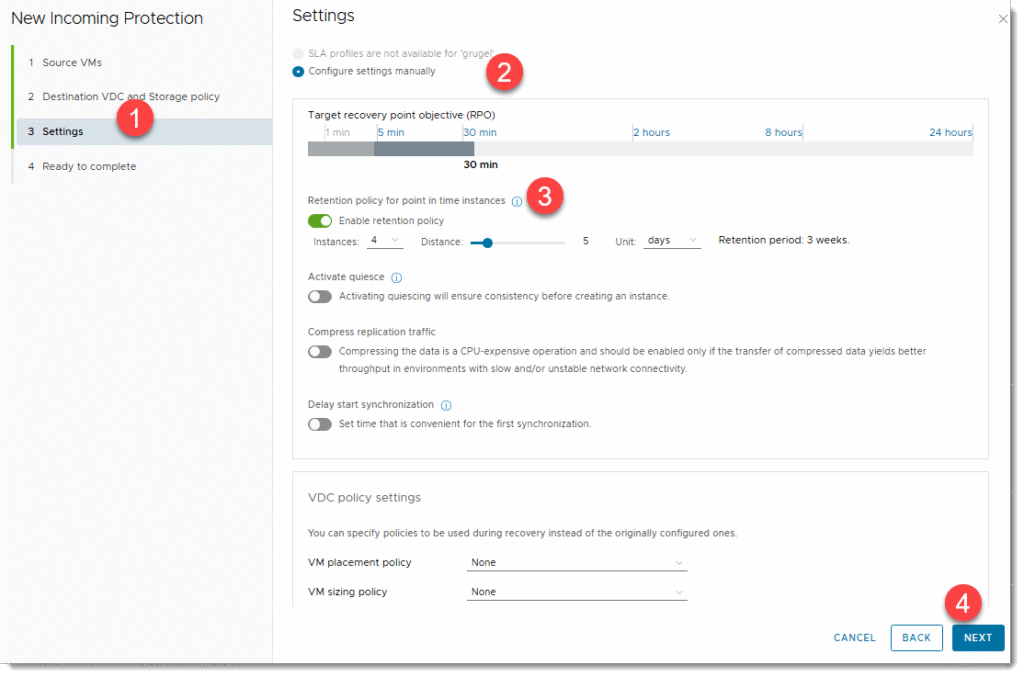The width and height of the screenshot is (1024, 677).
Task: Select the Ready to complete step
Action: 89,166
